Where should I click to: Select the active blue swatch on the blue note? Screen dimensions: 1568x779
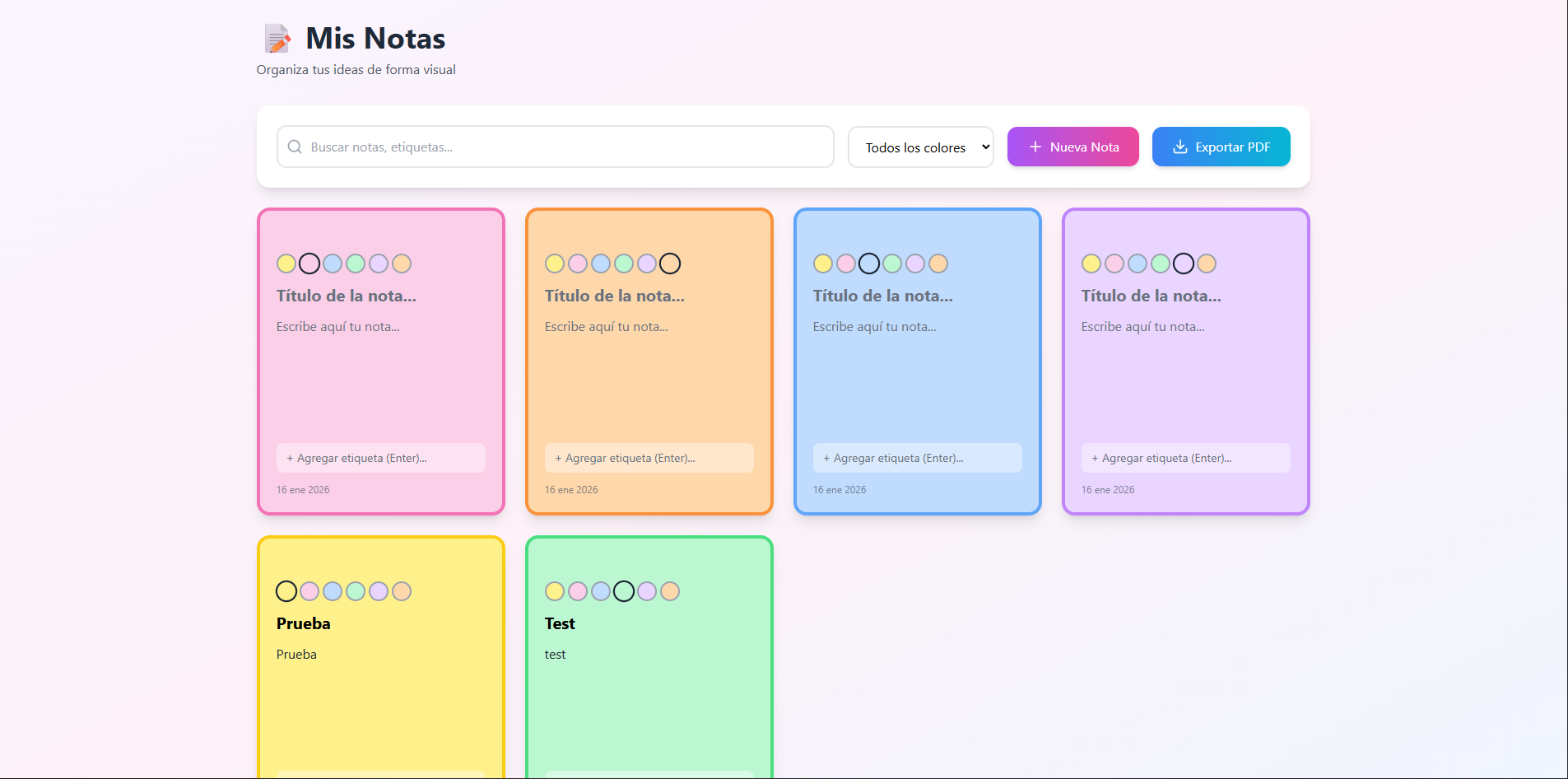click(869, 264)
